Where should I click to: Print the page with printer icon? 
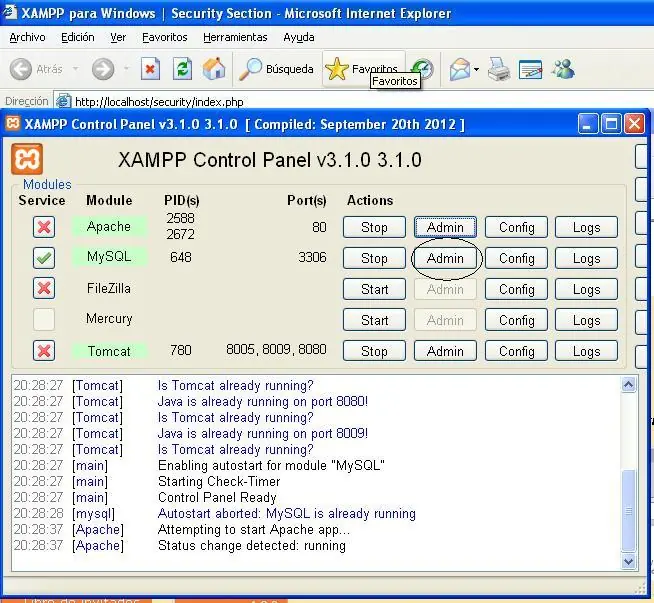[499, 69]
